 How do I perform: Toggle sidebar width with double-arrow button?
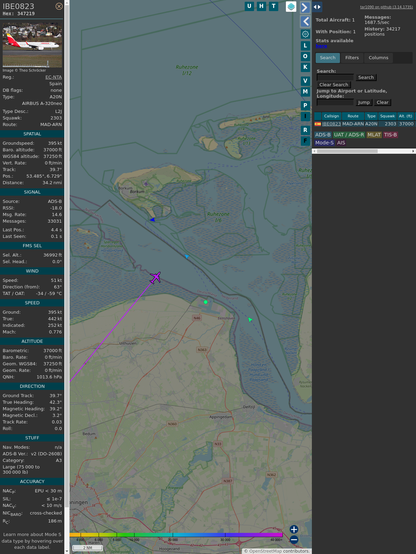click(x=317, y=7)
